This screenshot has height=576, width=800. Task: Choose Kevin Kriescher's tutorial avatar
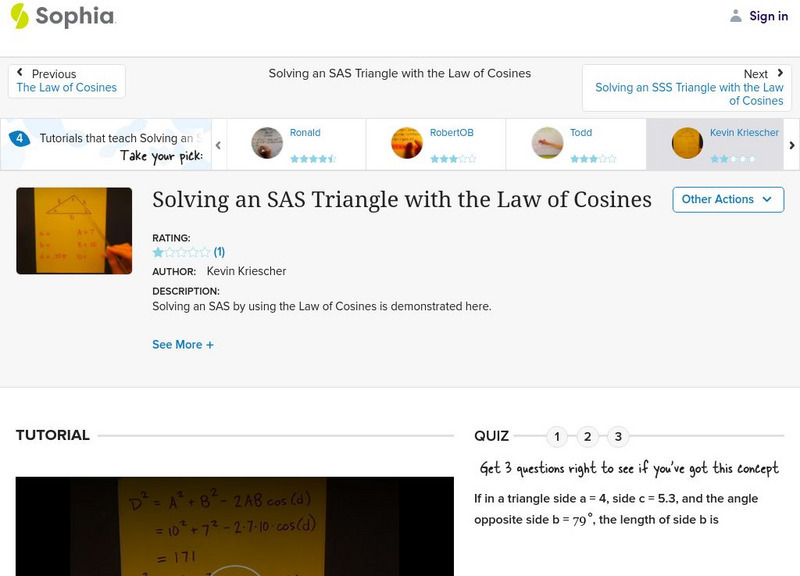(x=686, y=143)
